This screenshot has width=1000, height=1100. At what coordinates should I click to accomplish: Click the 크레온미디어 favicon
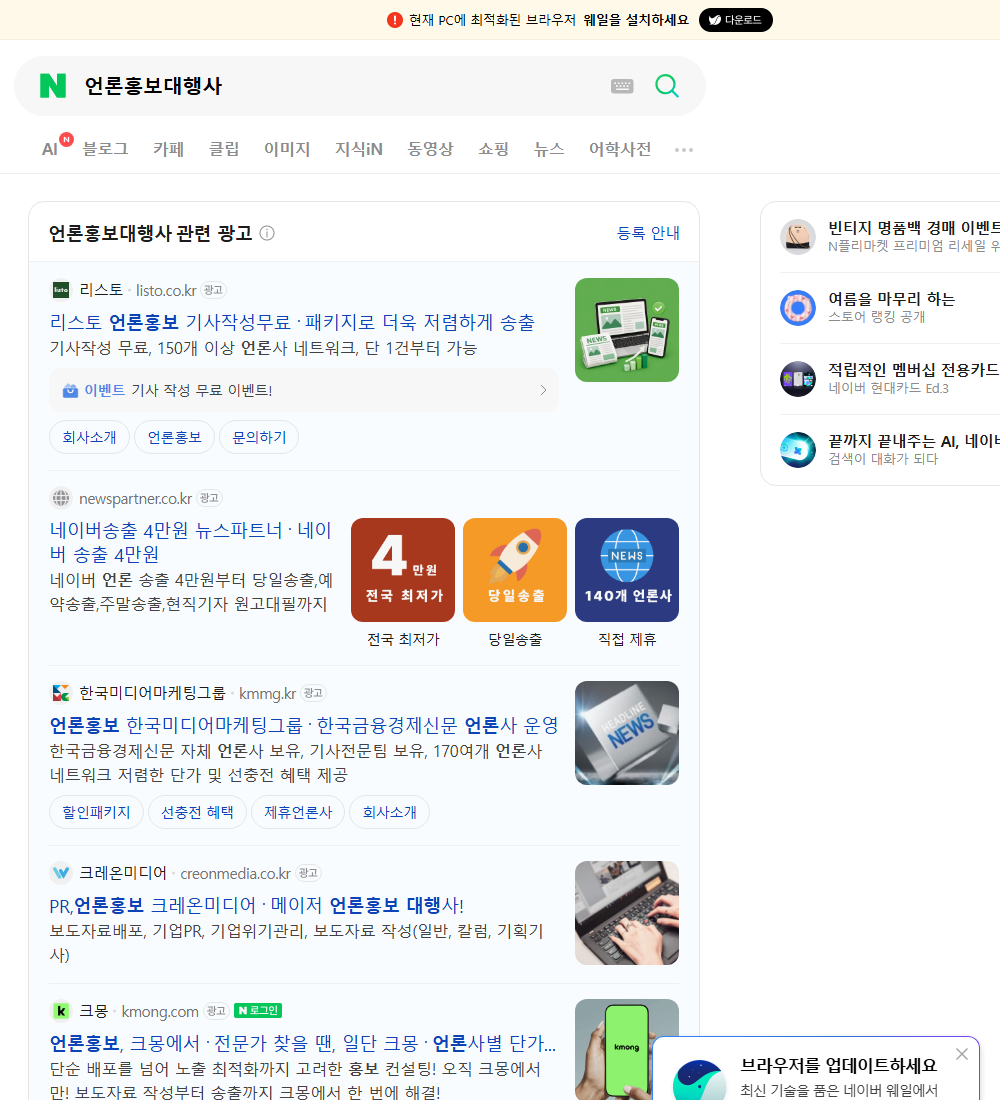(x=61, y=873)
